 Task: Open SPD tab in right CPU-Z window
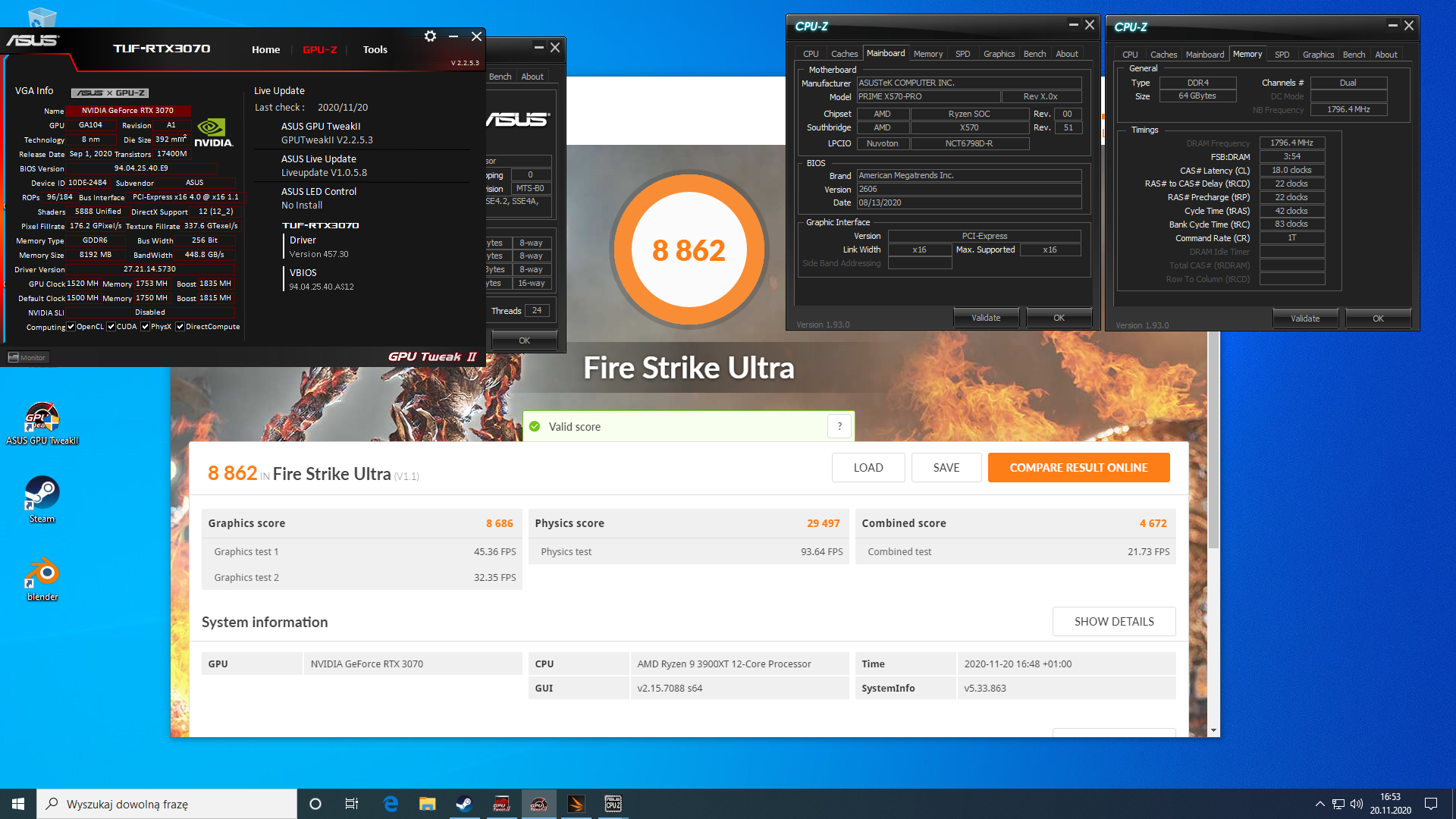tap(1282, 55)
